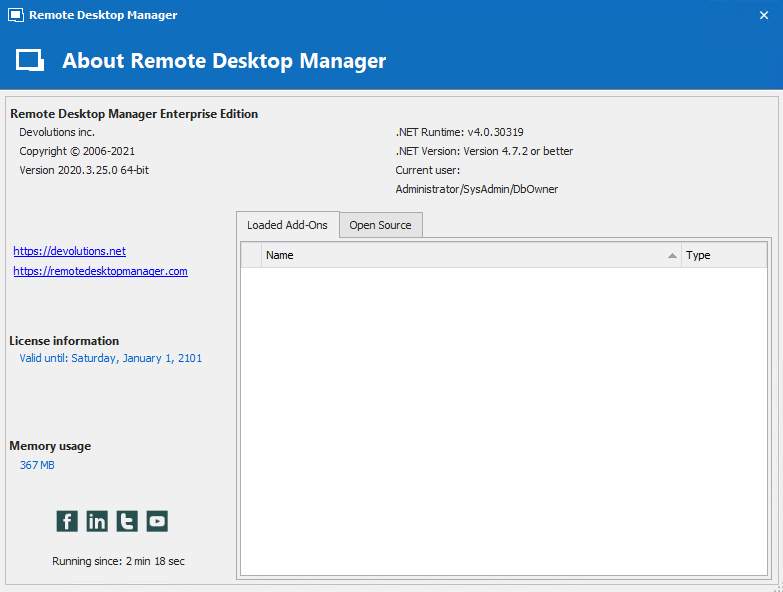Screen dimensions: 783x592
Task: Click the License information heading
Action: 64,341
